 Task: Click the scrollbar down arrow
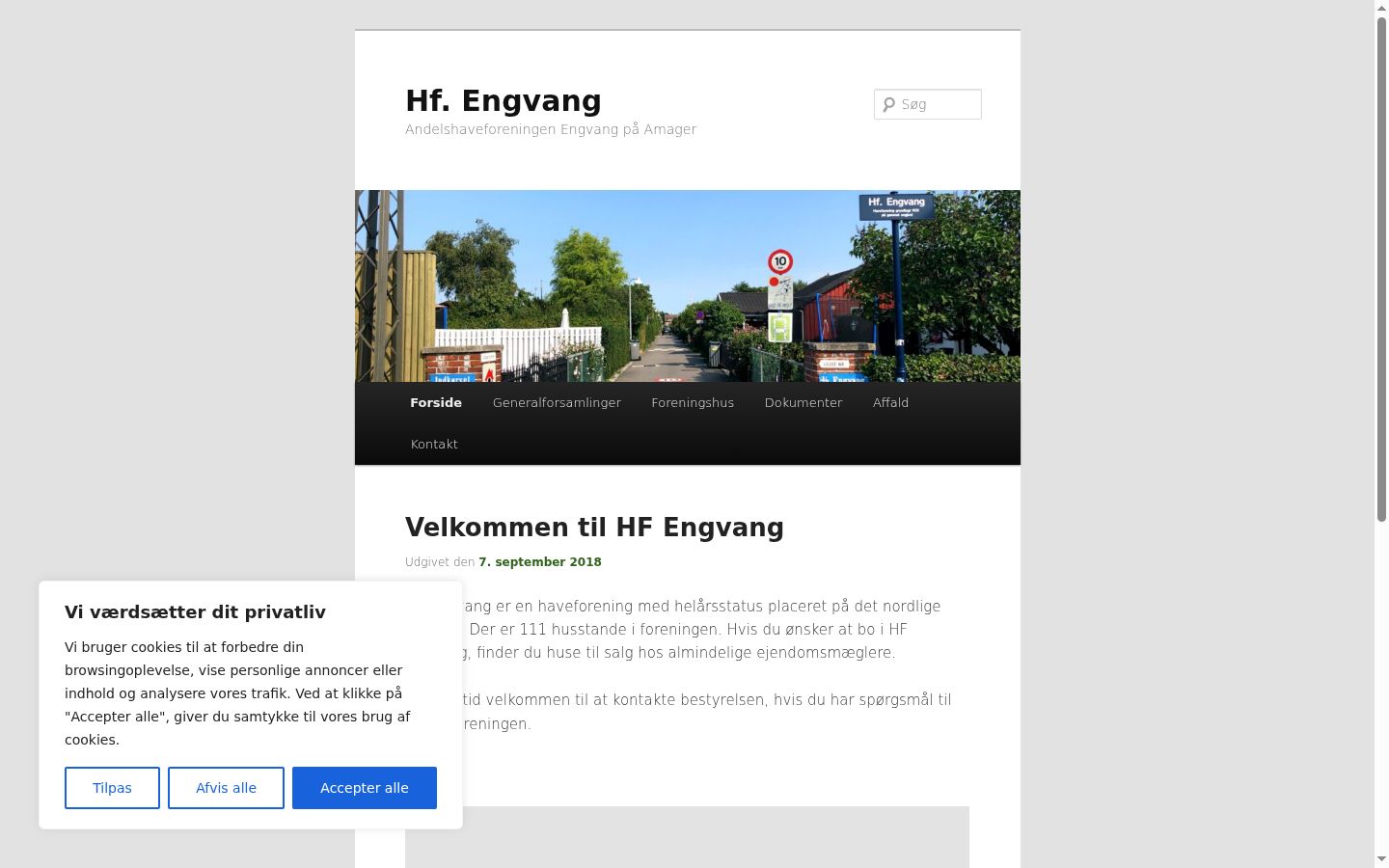coord(1381,859)
